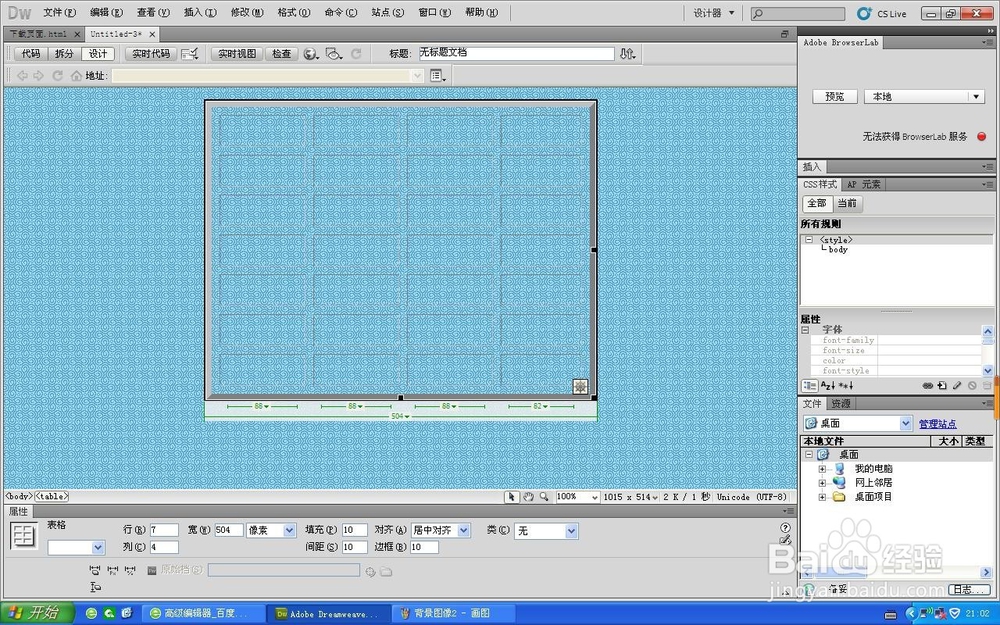Toggle Live View button

tap(237, 54)
